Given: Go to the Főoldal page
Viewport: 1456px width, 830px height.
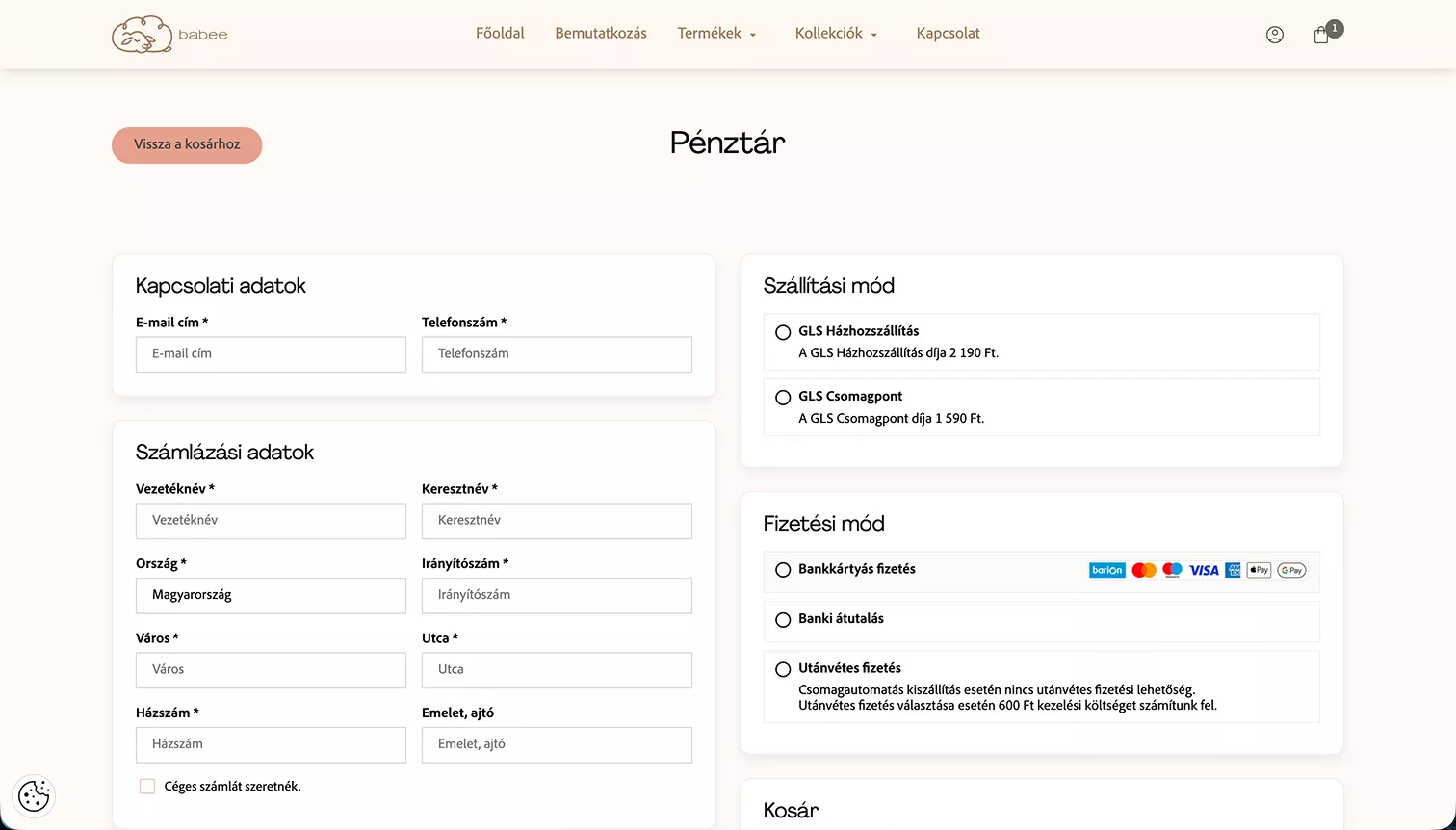Looking at the screenshot, I should (x=500, y=34).
